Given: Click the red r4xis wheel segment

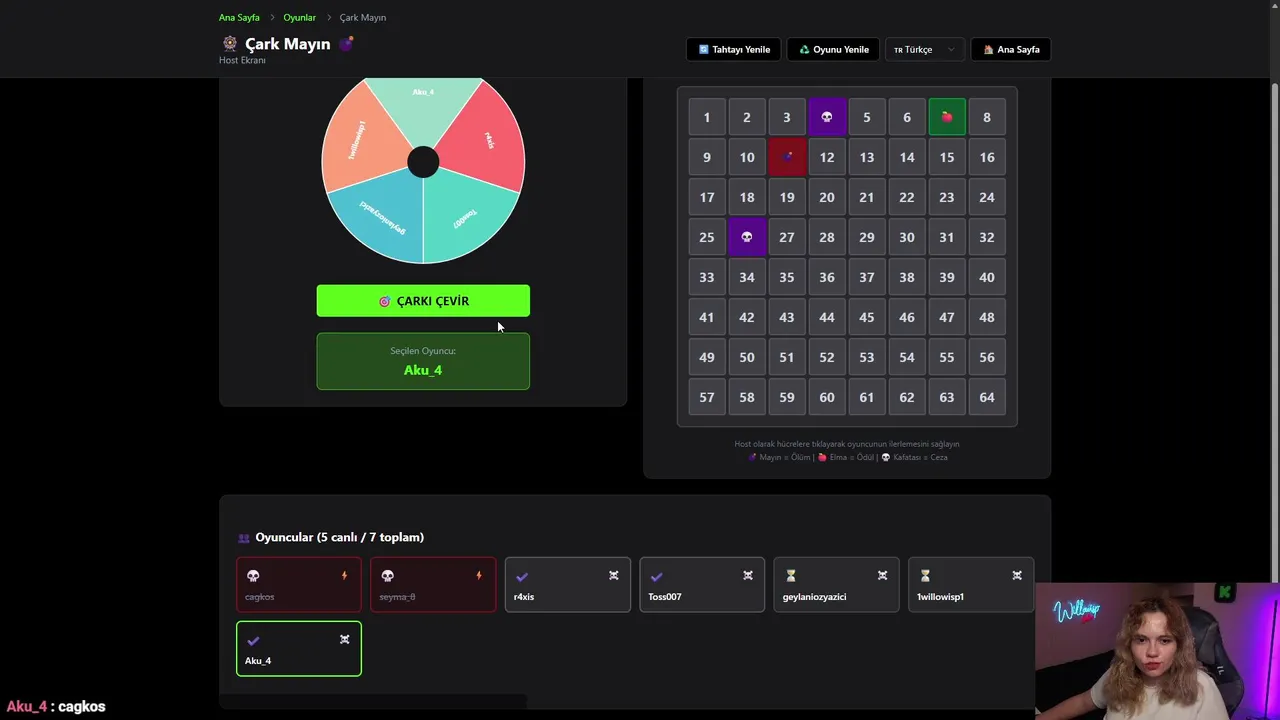Looking at the screenshot, I should pyautogui.click(x=485, y=140).
